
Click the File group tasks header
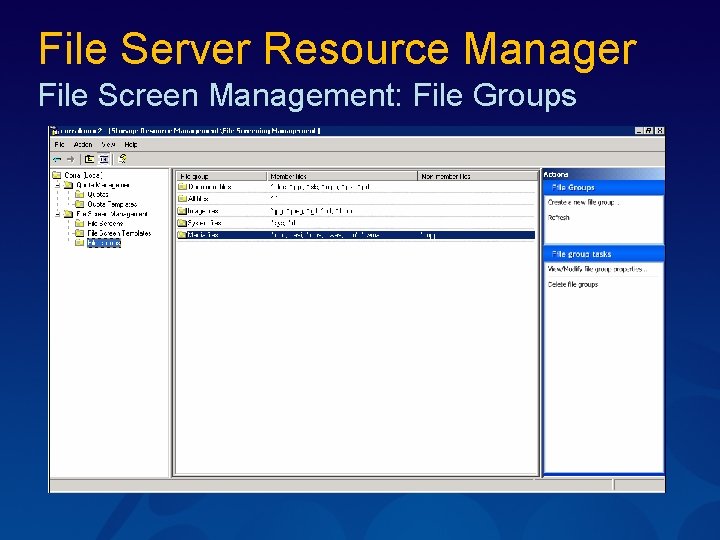click(603, 254)
